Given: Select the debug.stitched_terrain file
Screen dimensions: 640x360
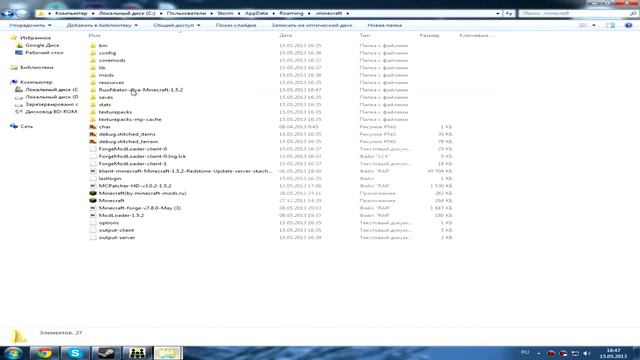Looking at the screenshot, I should coord(128,142).
